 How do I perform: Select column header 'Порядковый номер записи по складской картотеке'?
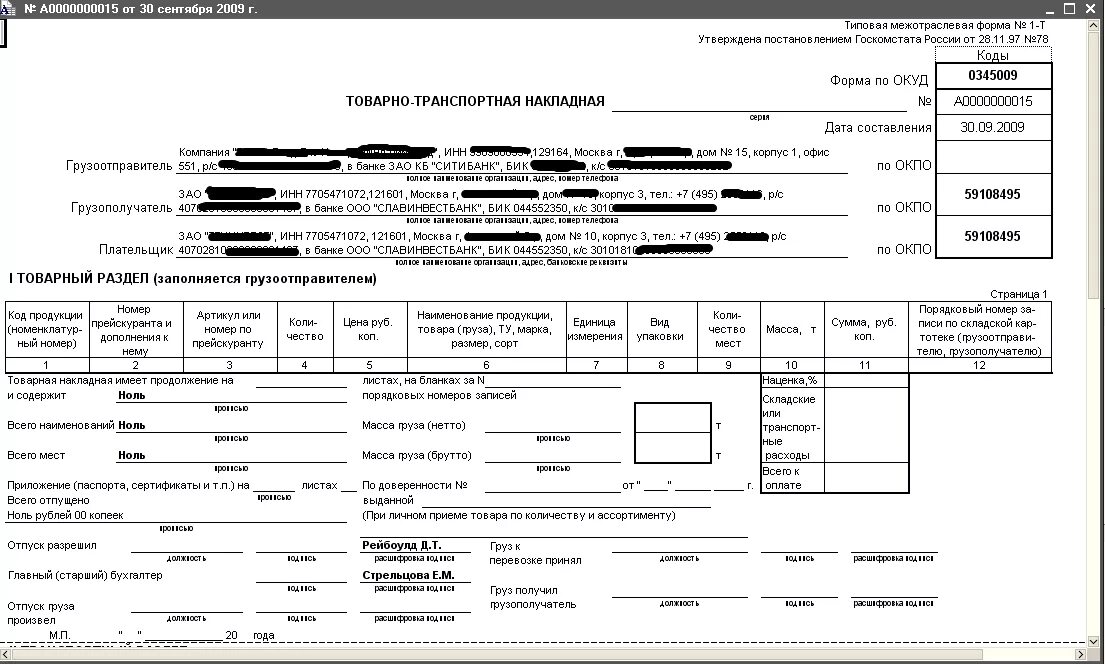pos(980,330)
